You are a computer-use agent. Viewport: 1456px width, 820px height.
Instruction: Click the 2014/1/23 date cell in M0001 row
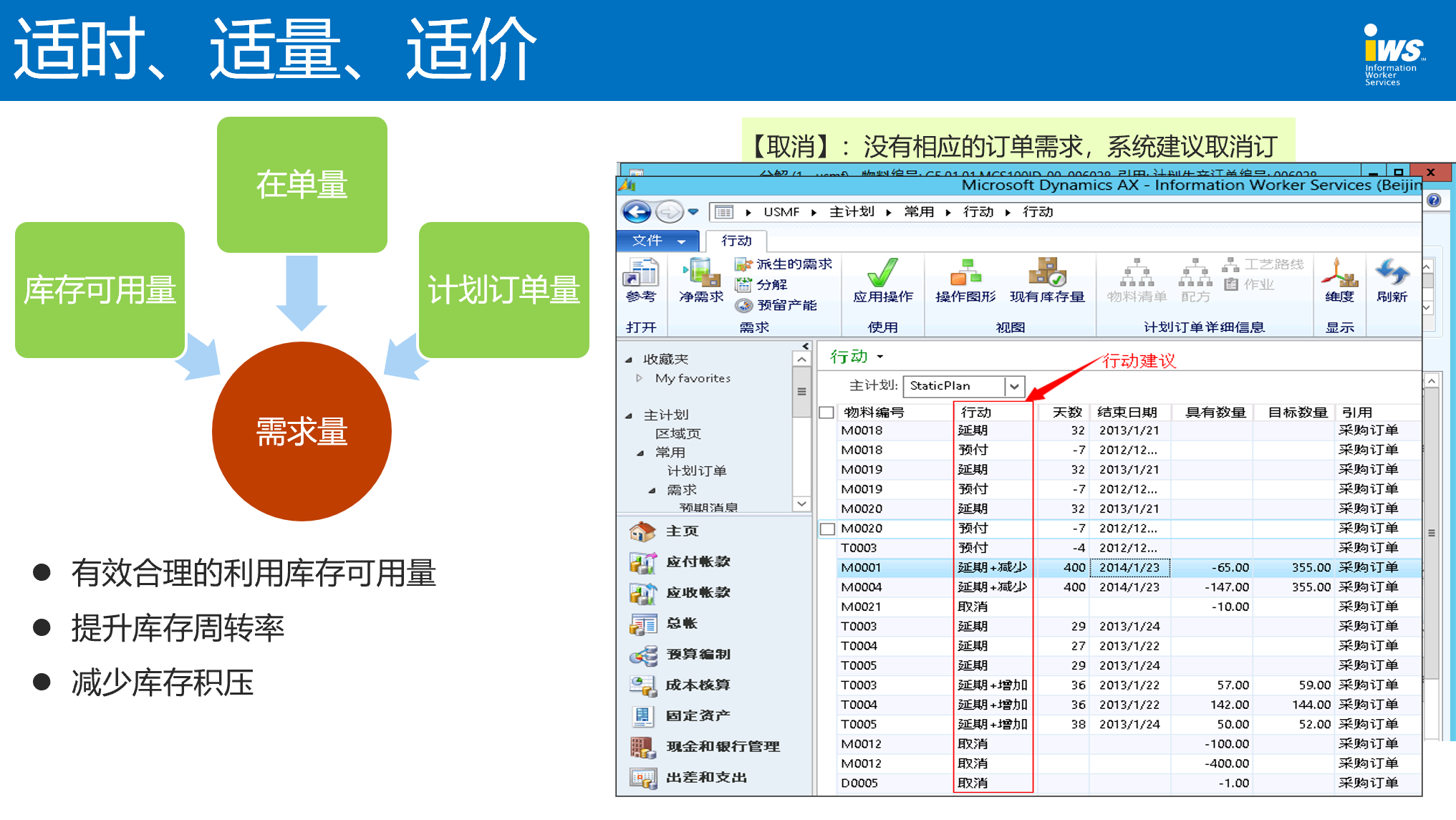(x=1129, y=568)
